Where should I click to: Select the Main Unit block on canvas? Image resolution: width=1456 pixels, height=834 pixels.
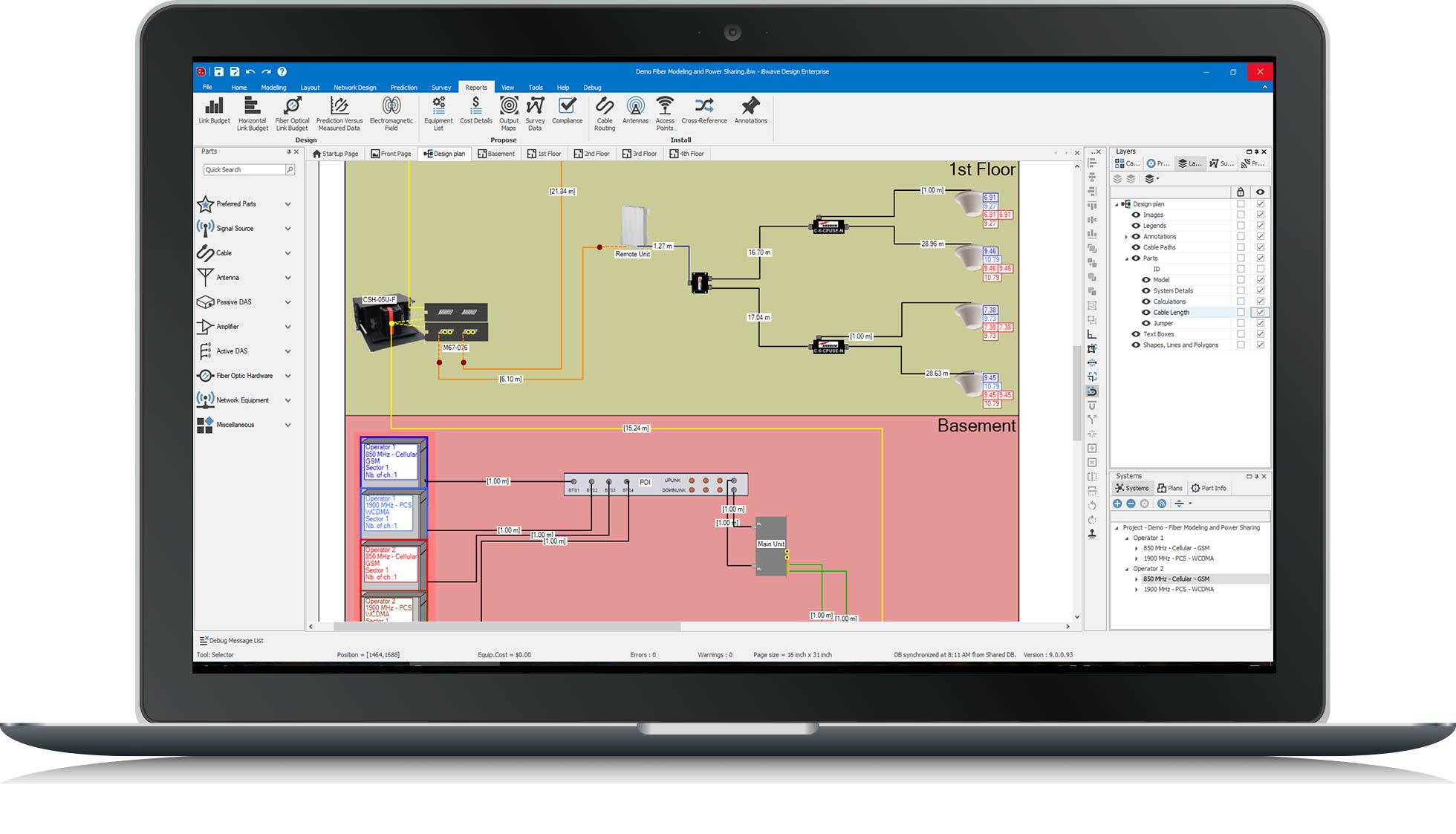770,546
